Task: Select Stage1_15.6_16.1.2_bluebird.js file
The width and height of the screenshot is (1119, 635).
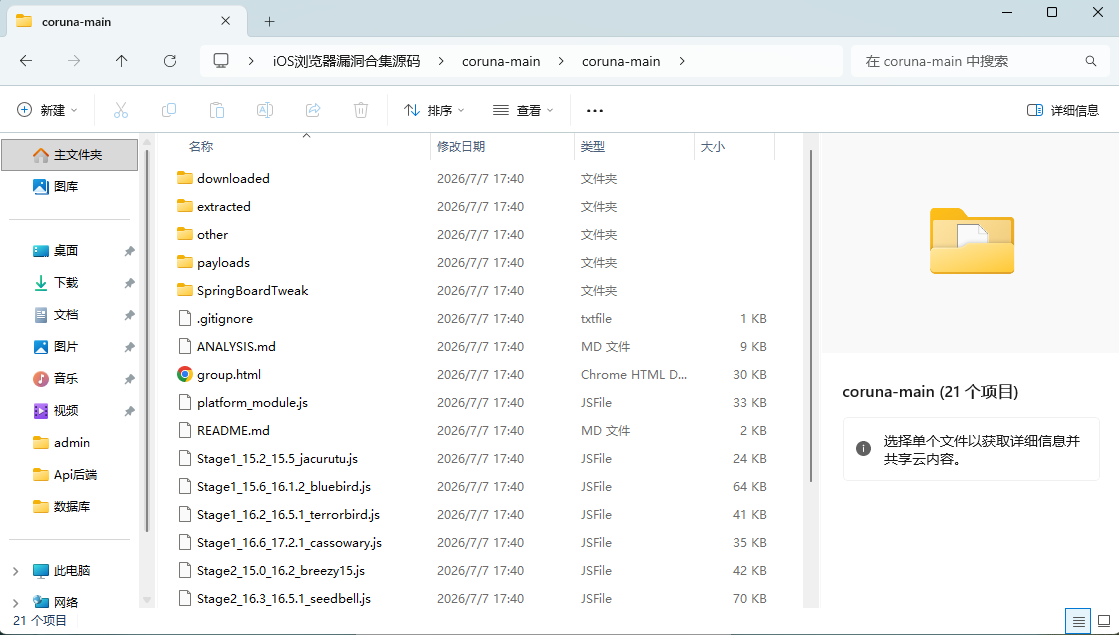Action: click(x=284, y=487)
